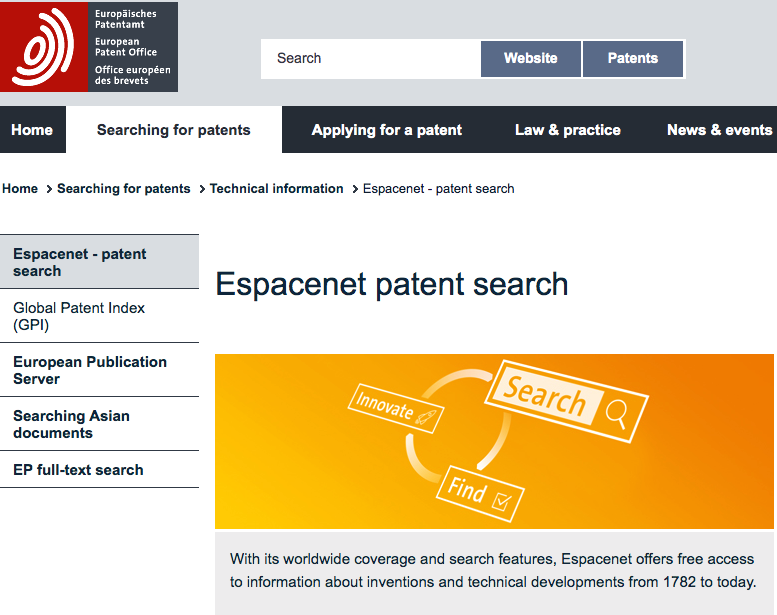Click the Home breadcrumb link
The image size is (777, 615).
point(20,188)
